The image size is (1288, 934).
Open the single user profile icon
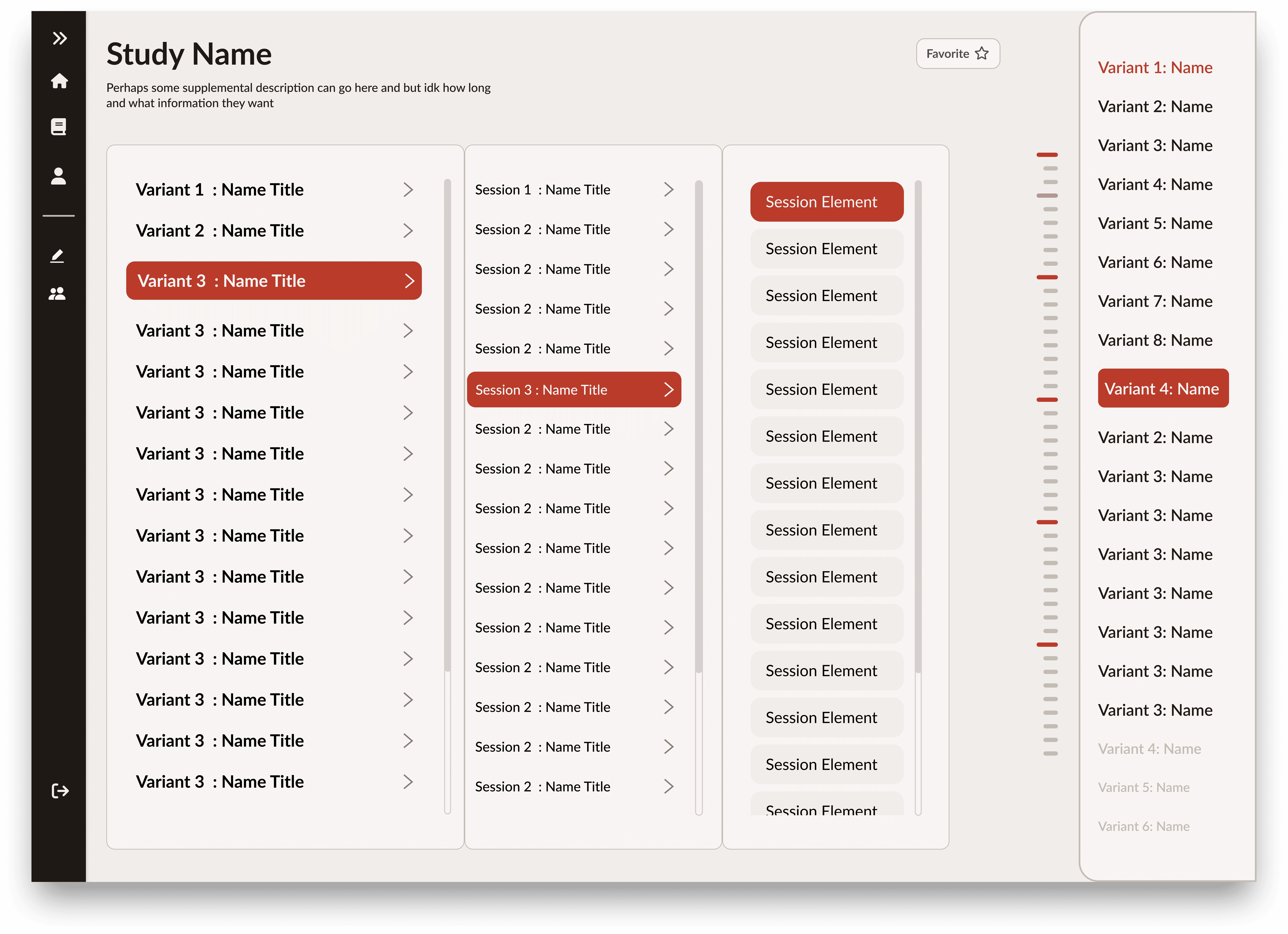[x=58, y=176]
